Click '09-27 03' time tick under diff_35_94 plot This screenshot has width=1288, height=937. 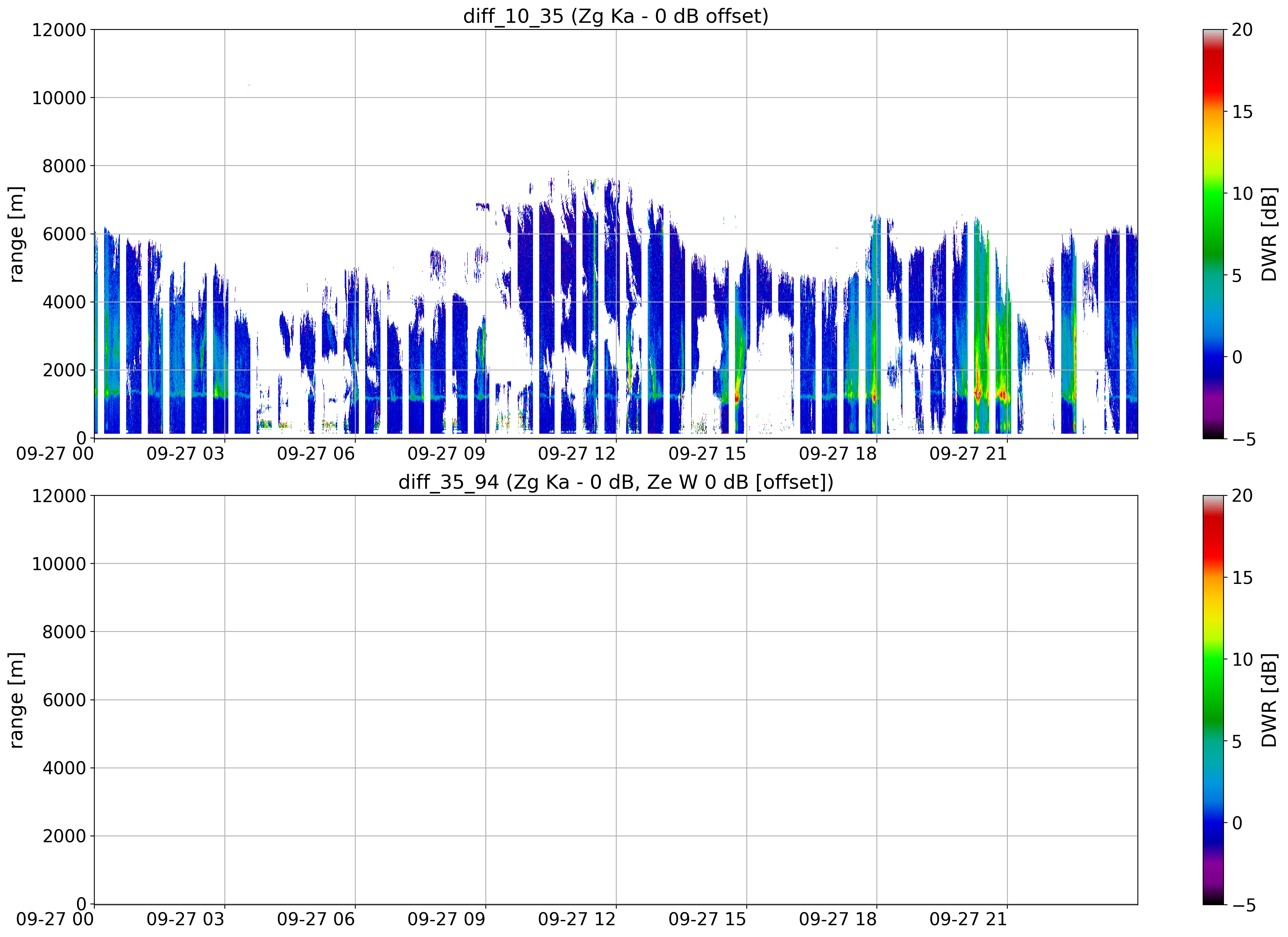click(186, 920)
